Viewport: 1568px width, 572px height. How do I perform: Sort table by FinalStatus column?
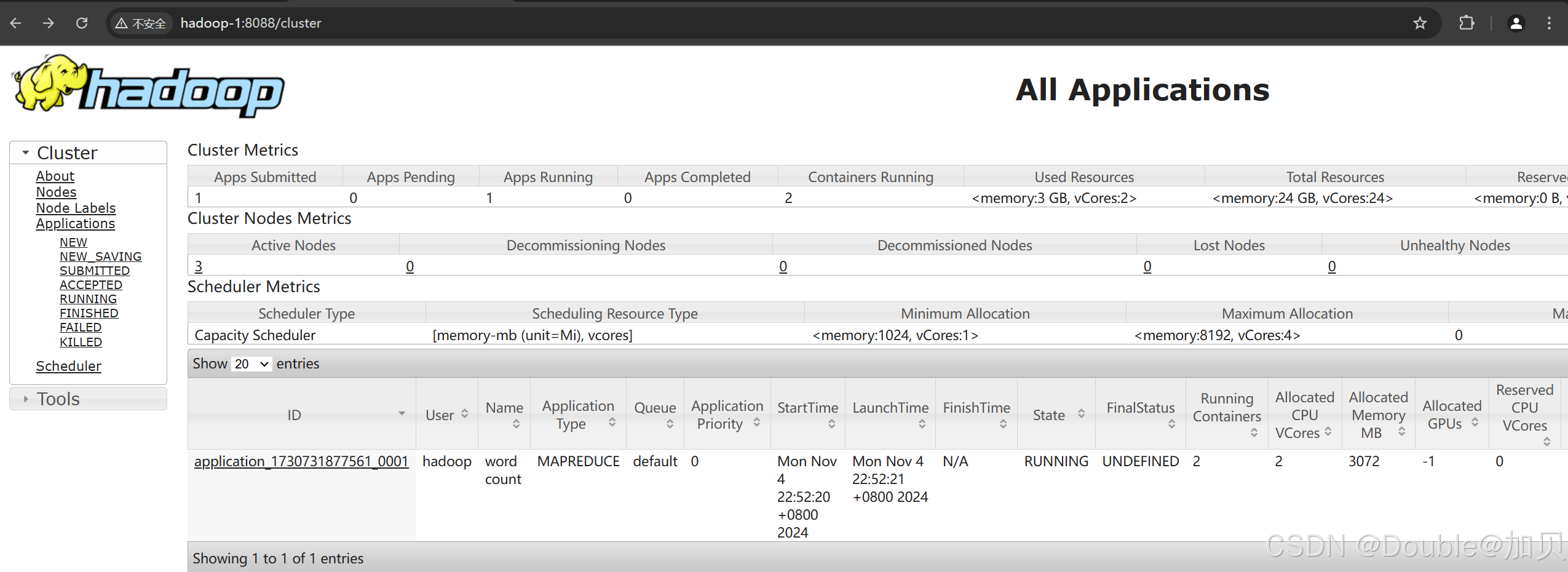(x=1171, y=424)
